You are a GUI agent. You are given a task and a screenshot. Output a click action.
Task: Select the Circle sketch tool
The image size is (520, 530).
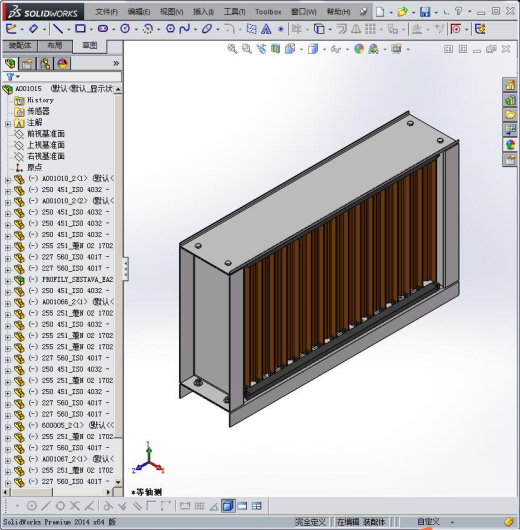click(x=125, y=29)
